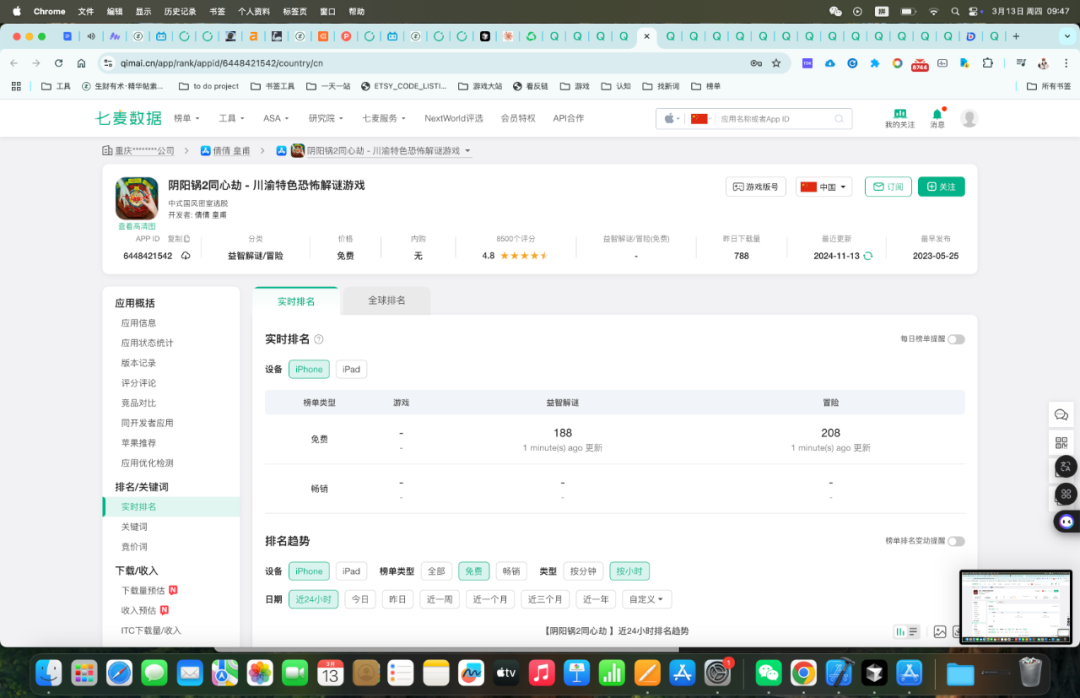The width and height of the screenshot is (1080, 698).
Task: Click the green 关注 button
Action: point(941,187)
